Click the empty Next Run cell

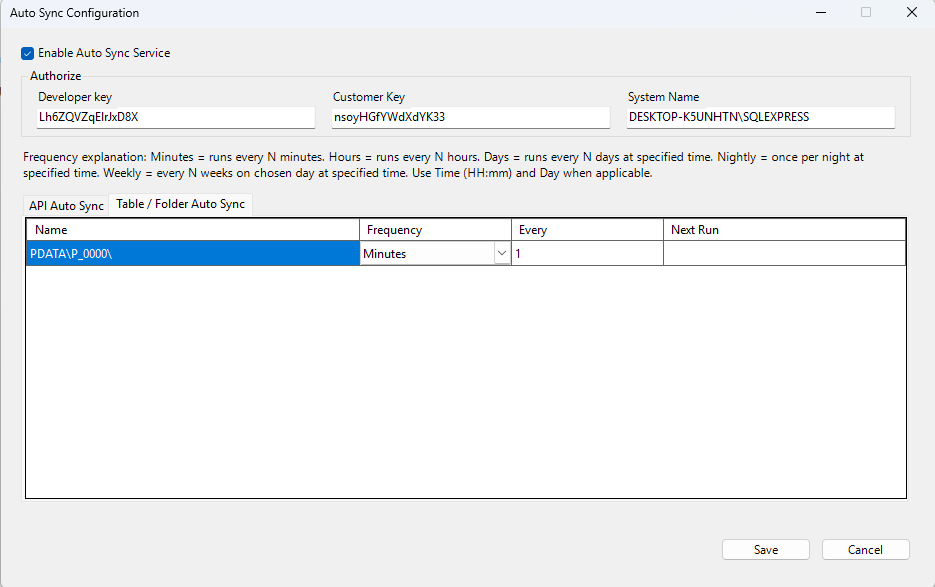(784, 254)
